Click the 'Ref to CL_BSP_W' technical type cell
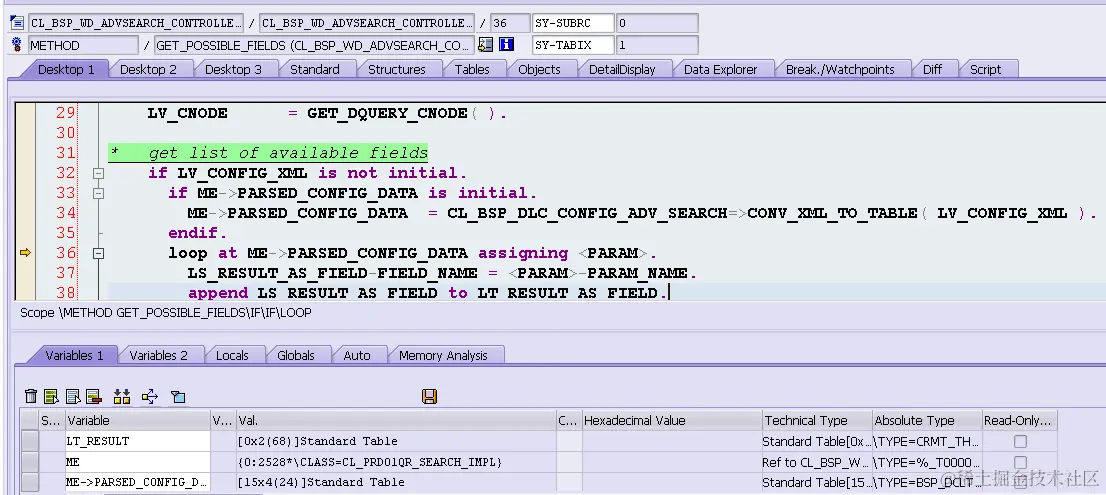 tap(818, 462)
